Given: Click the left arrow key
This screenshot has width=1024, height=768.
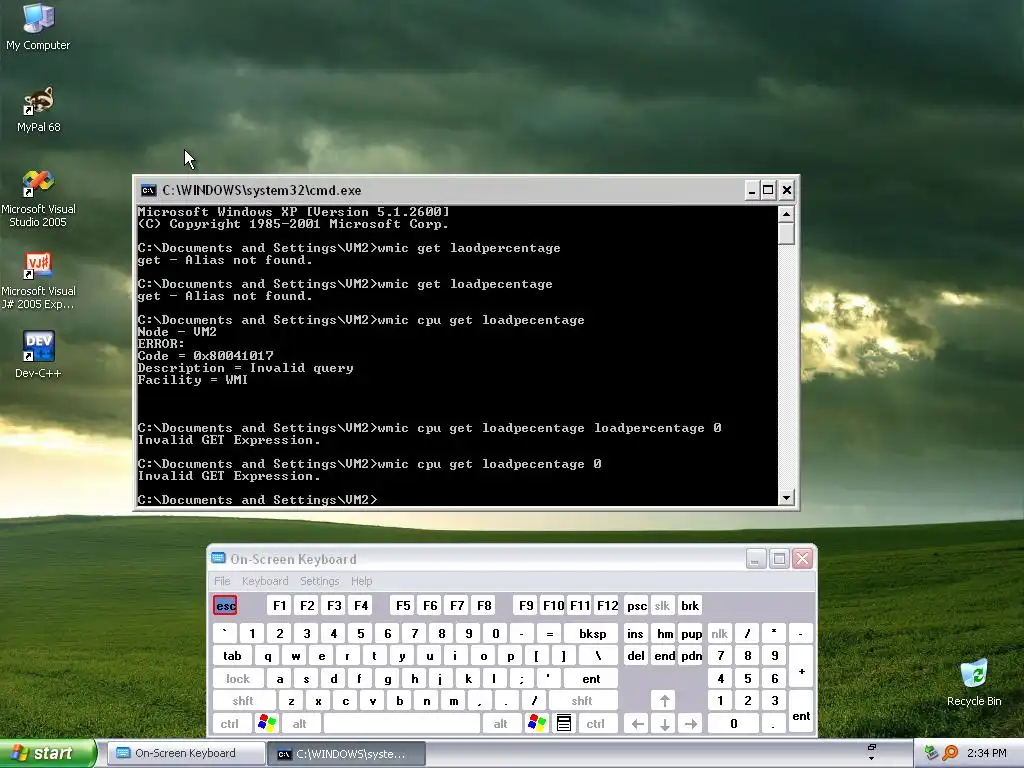Looking at the screenshot, I should (x=637, y=723).
